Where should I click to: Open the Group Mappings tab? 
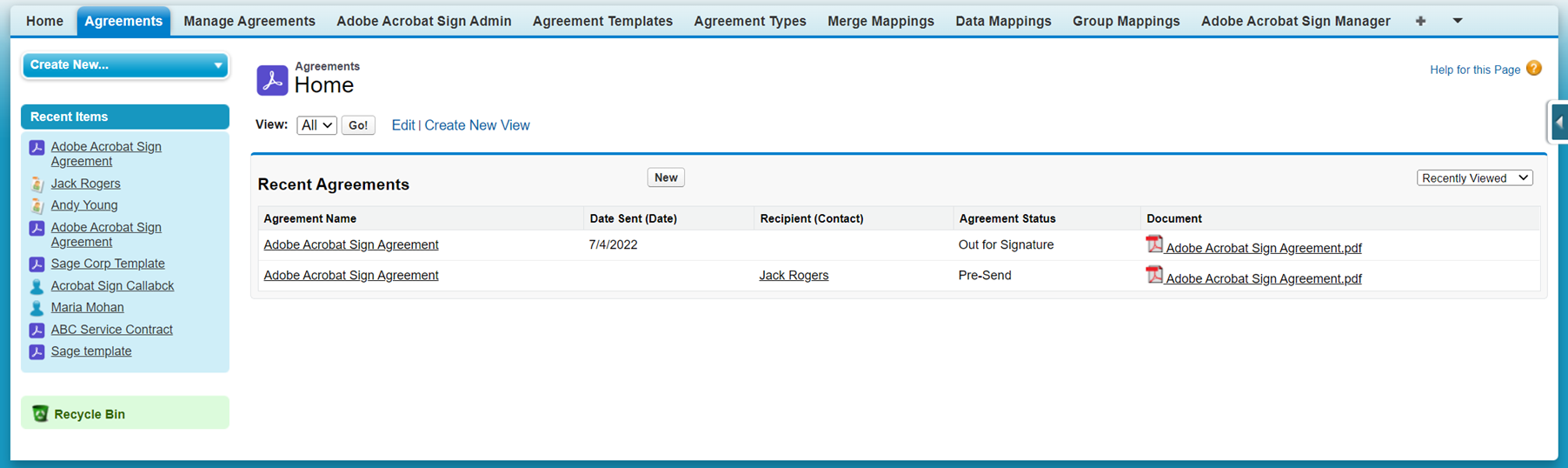(x=1126, y=21)
